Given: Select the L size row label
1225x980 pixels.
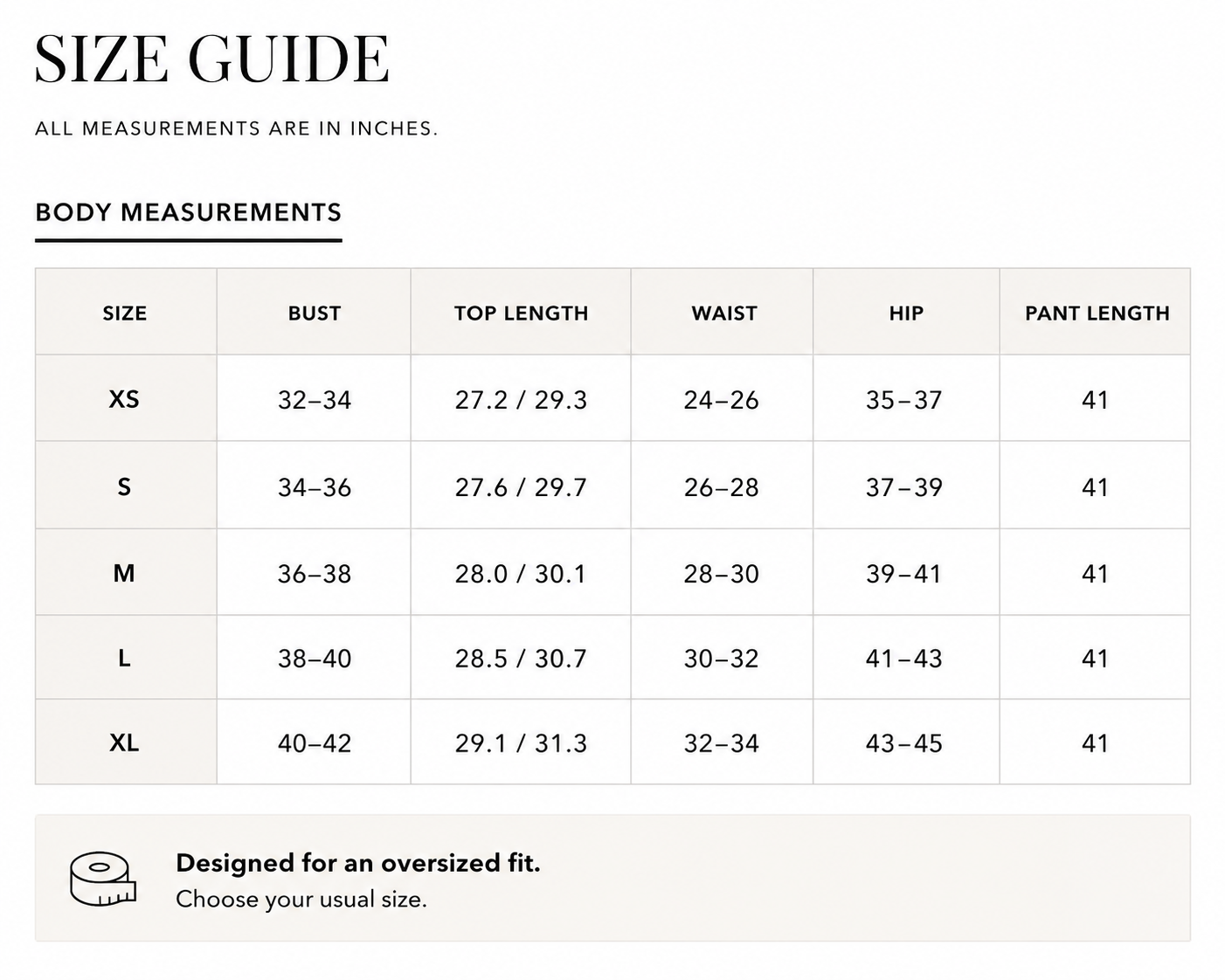Looking at the screenshot, I should coord(124,658).
